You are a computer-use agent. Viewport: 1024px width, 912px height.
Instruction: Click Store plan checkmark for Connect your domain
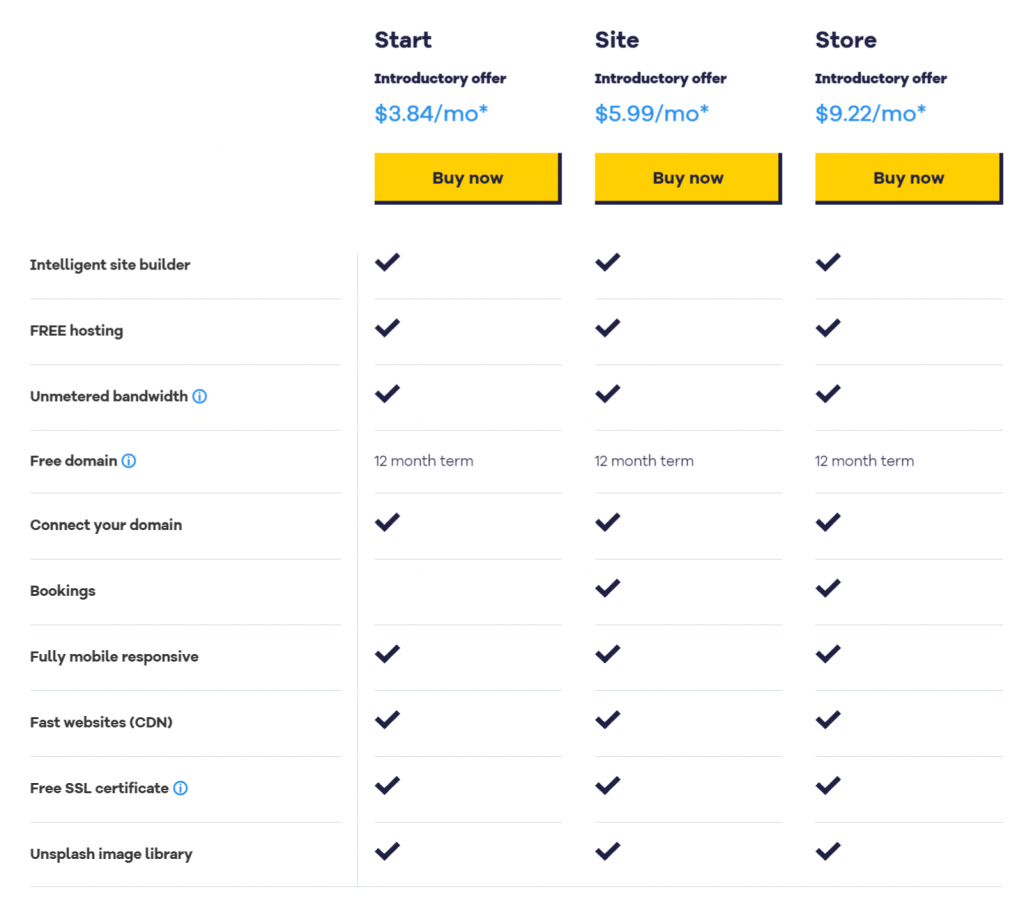tap(828, 523)
